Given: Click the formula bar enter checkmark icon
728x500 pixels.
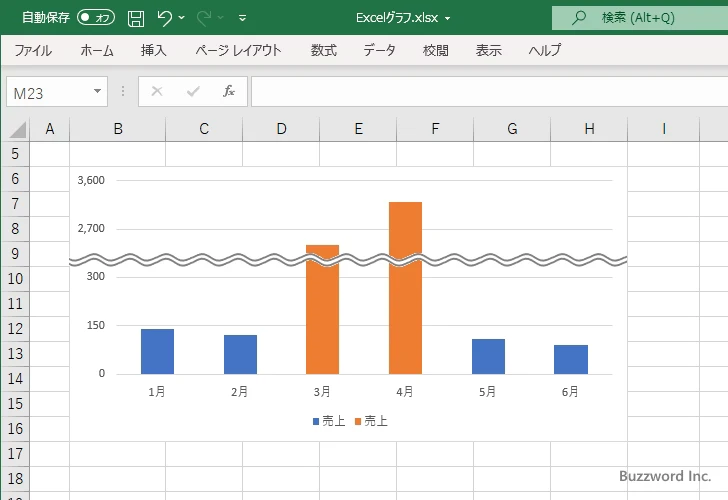Looking at the screenshot, I should click(x=193, y=92).
